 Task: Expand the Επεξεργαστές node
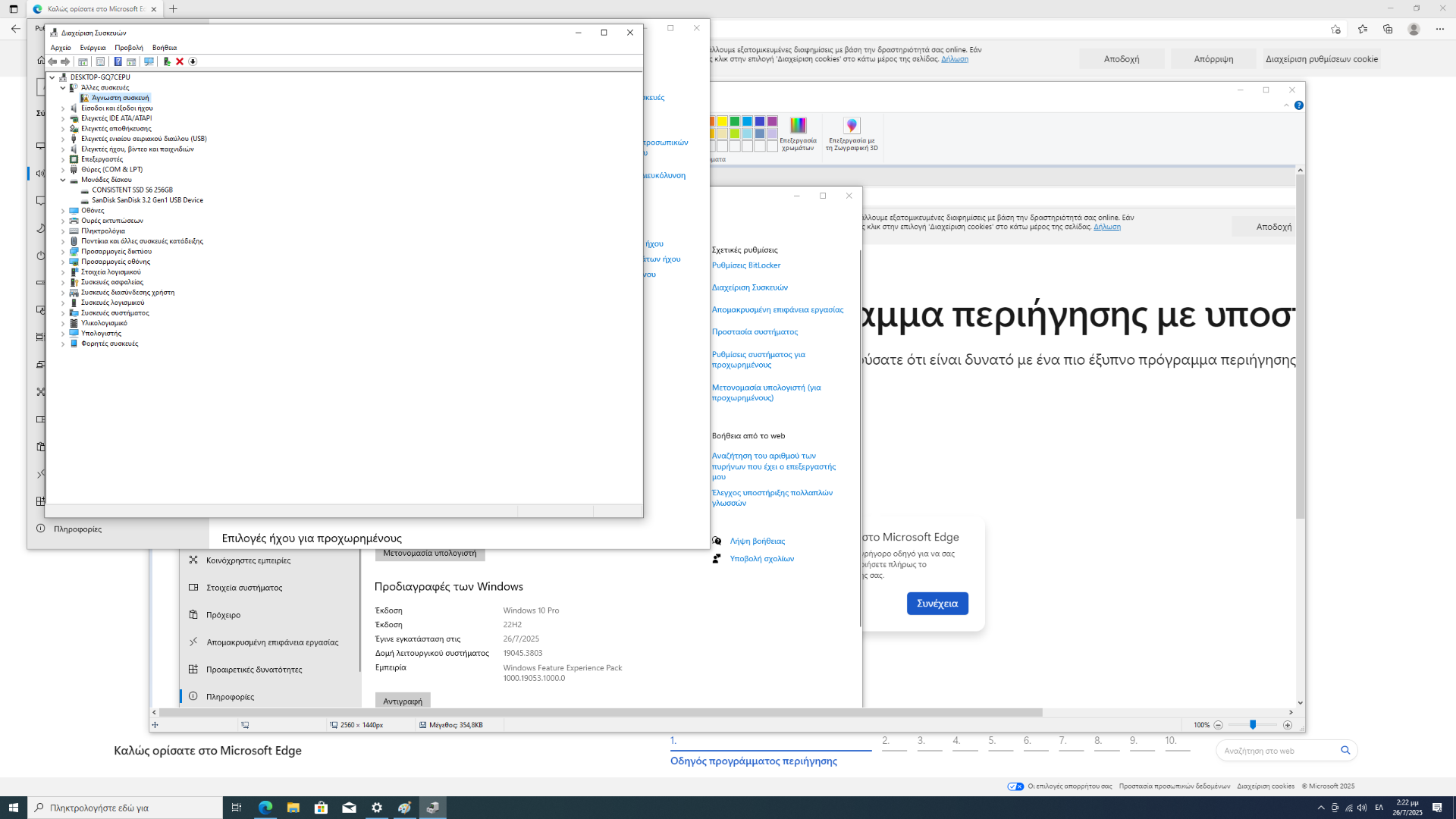pos(63,159)
